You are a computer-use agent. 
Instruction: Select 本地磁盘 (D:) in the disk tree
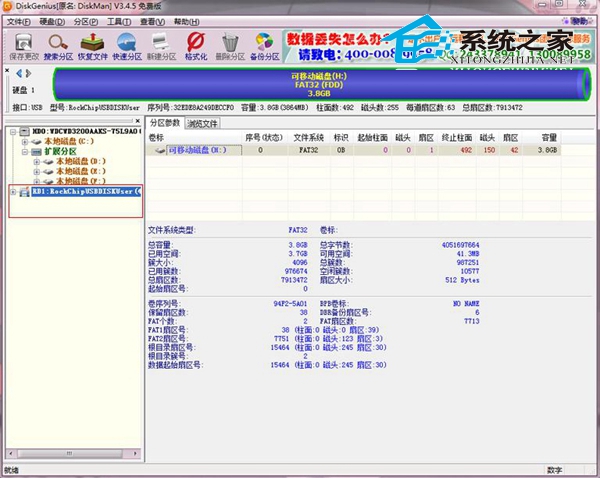(x=80, y=161)
